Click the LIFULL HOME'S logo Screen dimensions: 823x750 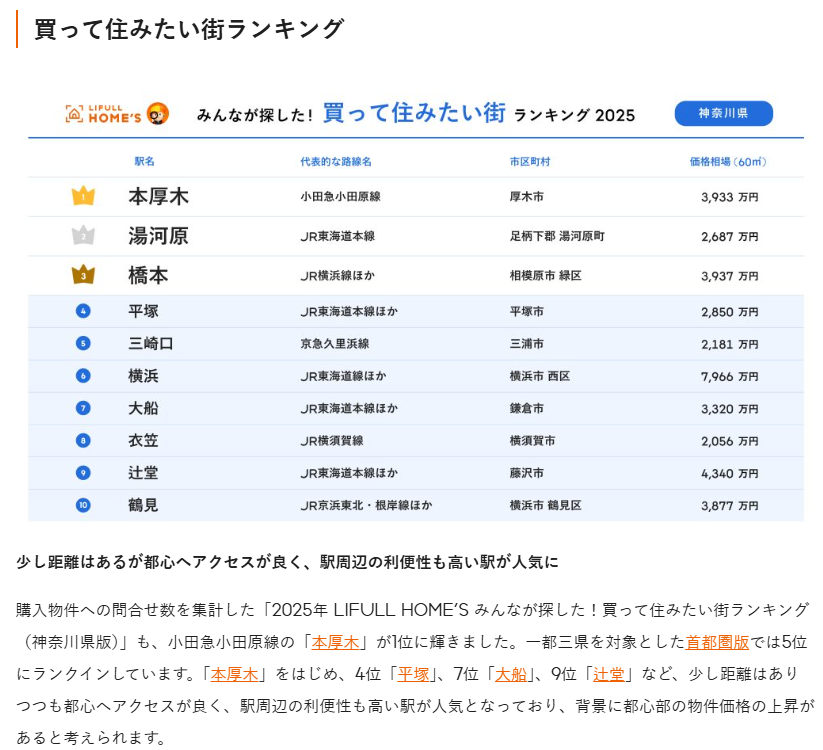[103, 114]
